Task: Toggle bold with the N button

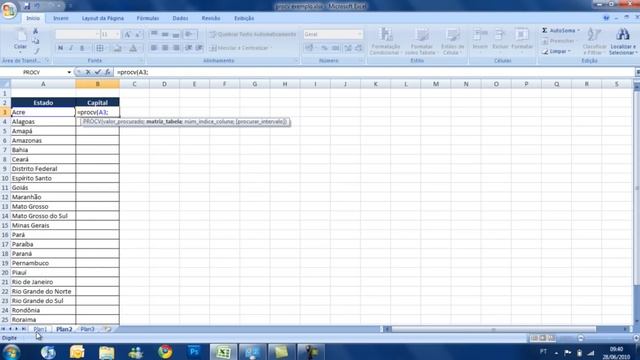Action: [x=60, y=48]
